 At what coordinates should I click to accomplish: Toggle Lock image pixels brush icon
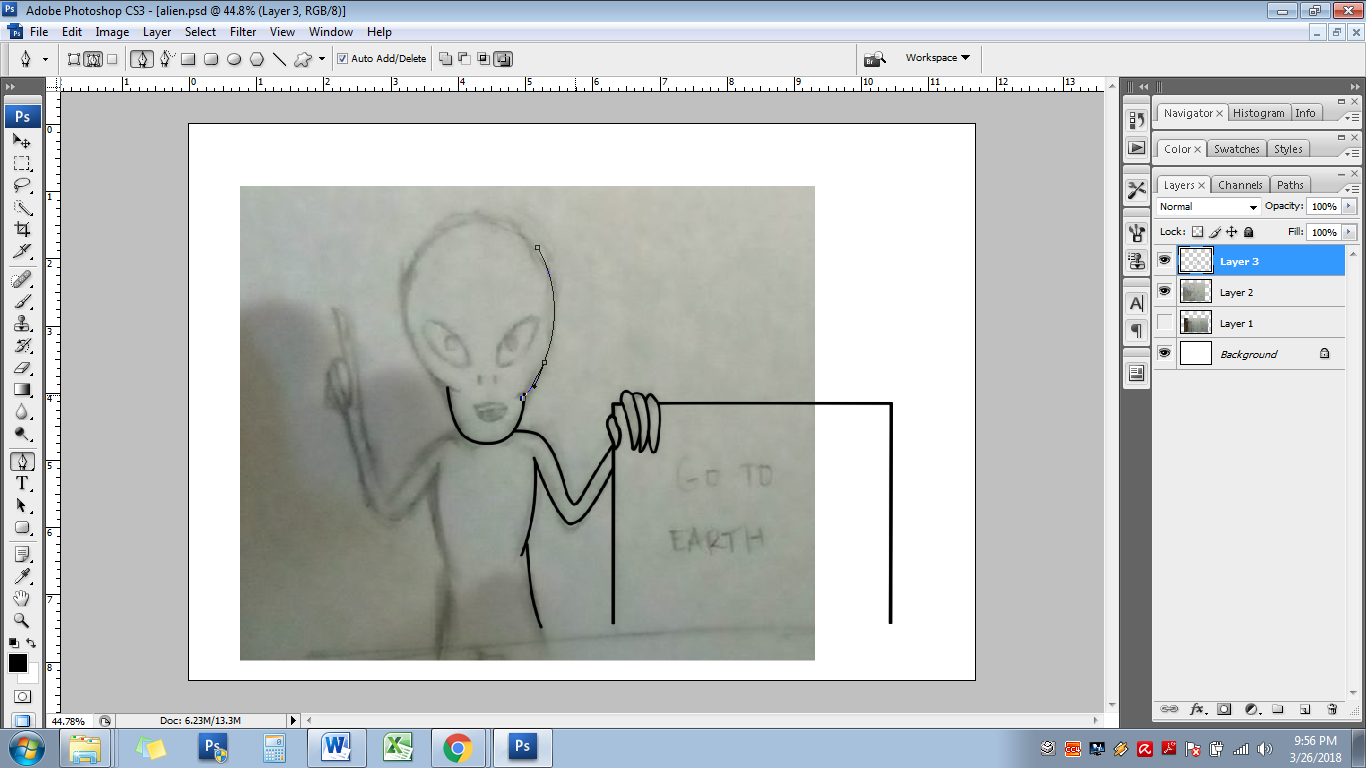coord(1214,232)
